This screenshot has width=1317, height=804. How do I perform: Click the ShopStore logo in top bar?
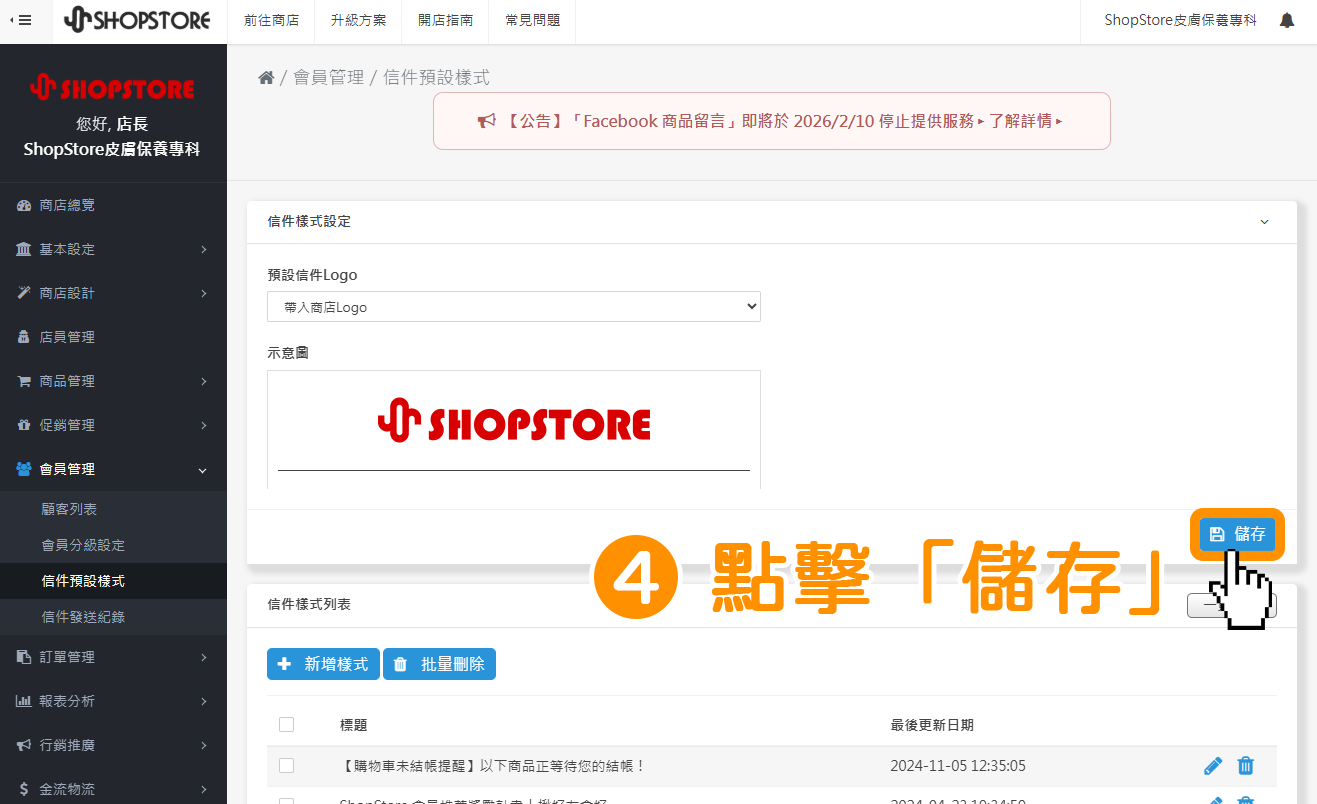(137, 21)
